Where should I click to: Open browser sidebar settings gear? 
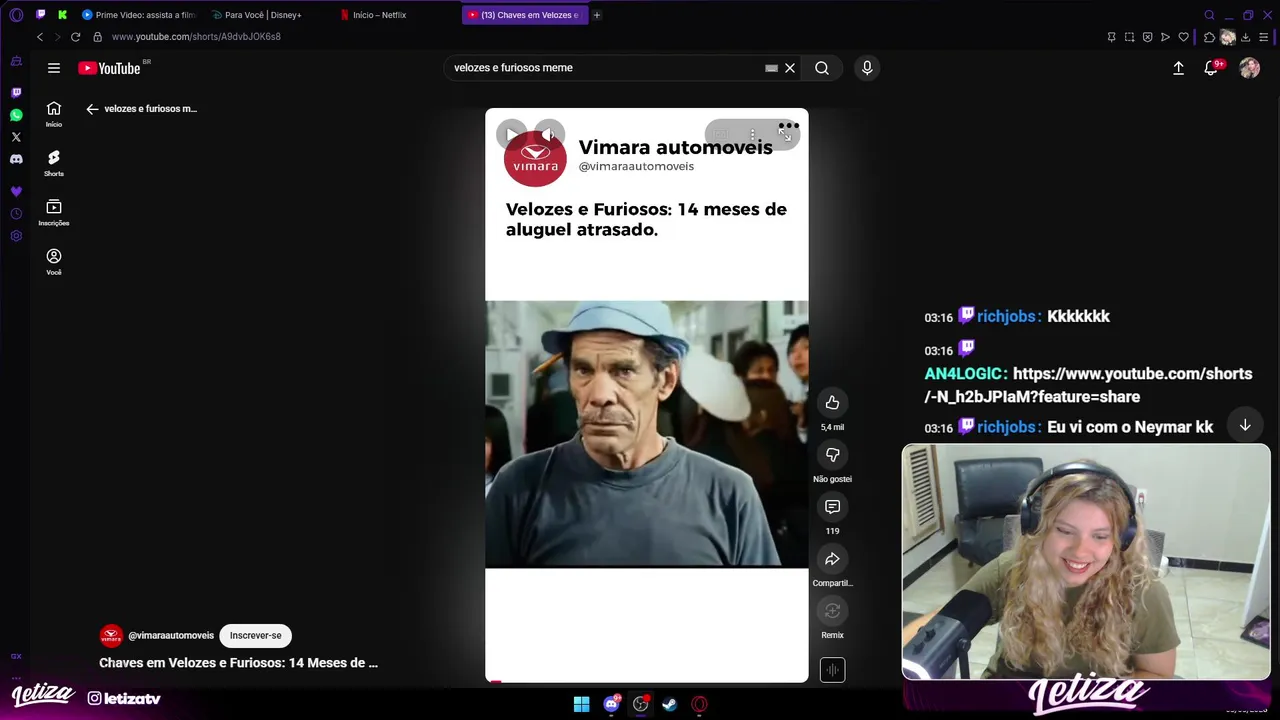16,236
